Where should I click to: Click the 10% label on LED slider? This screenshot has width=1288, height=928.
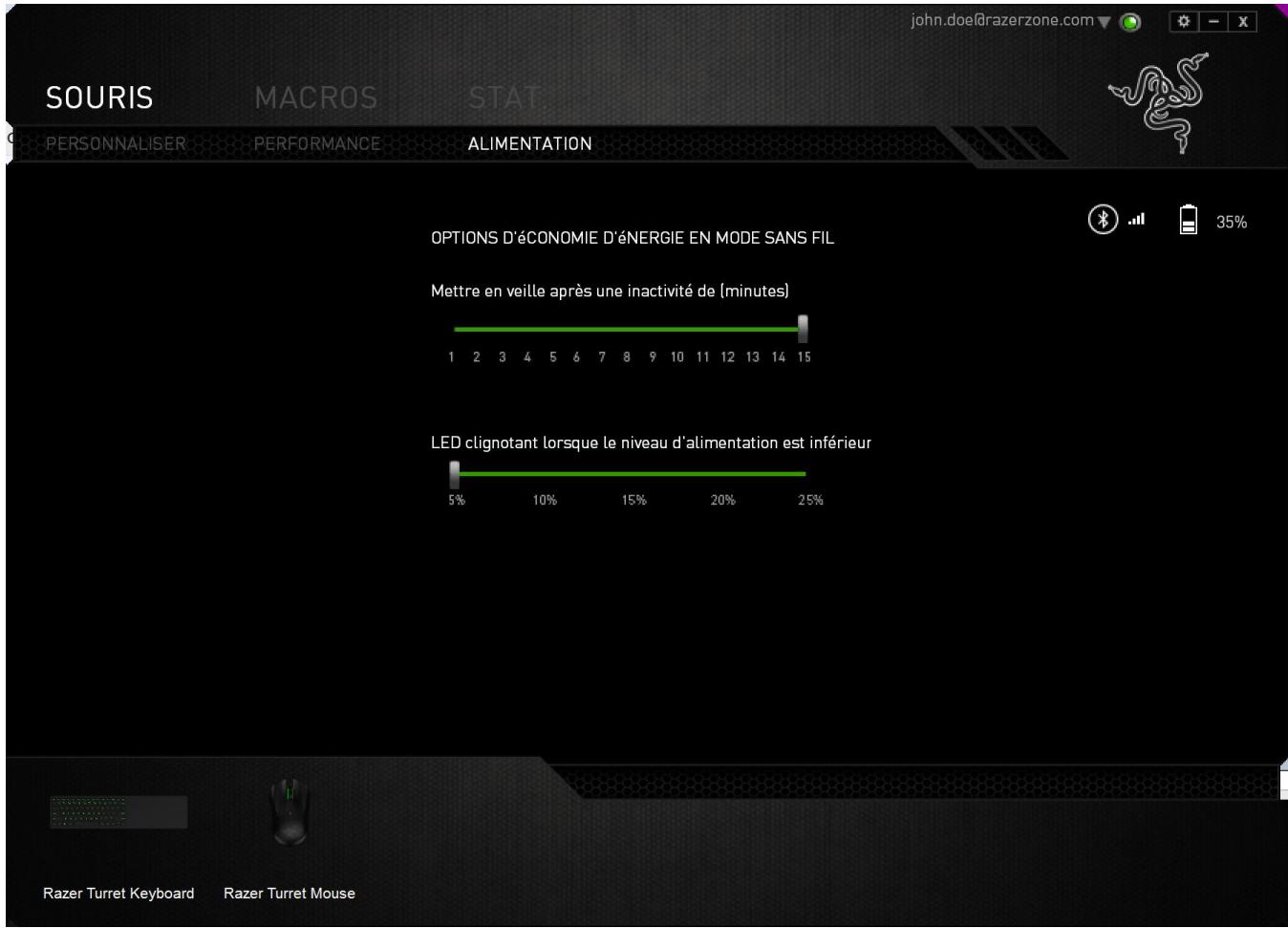pyautogui.click(x=545, y=500)
